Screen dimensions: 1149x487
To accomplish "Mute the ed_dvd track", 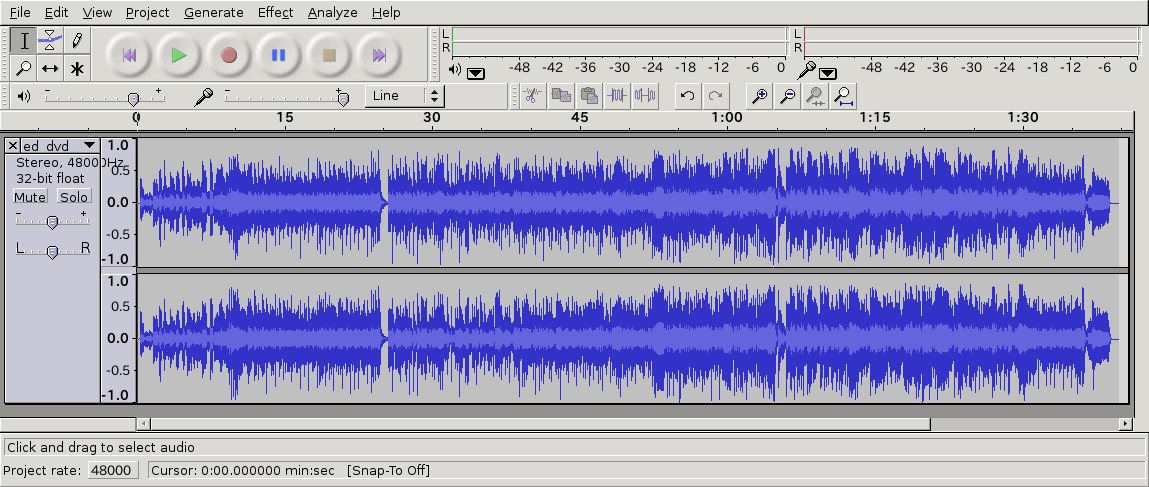I will 30,197.
